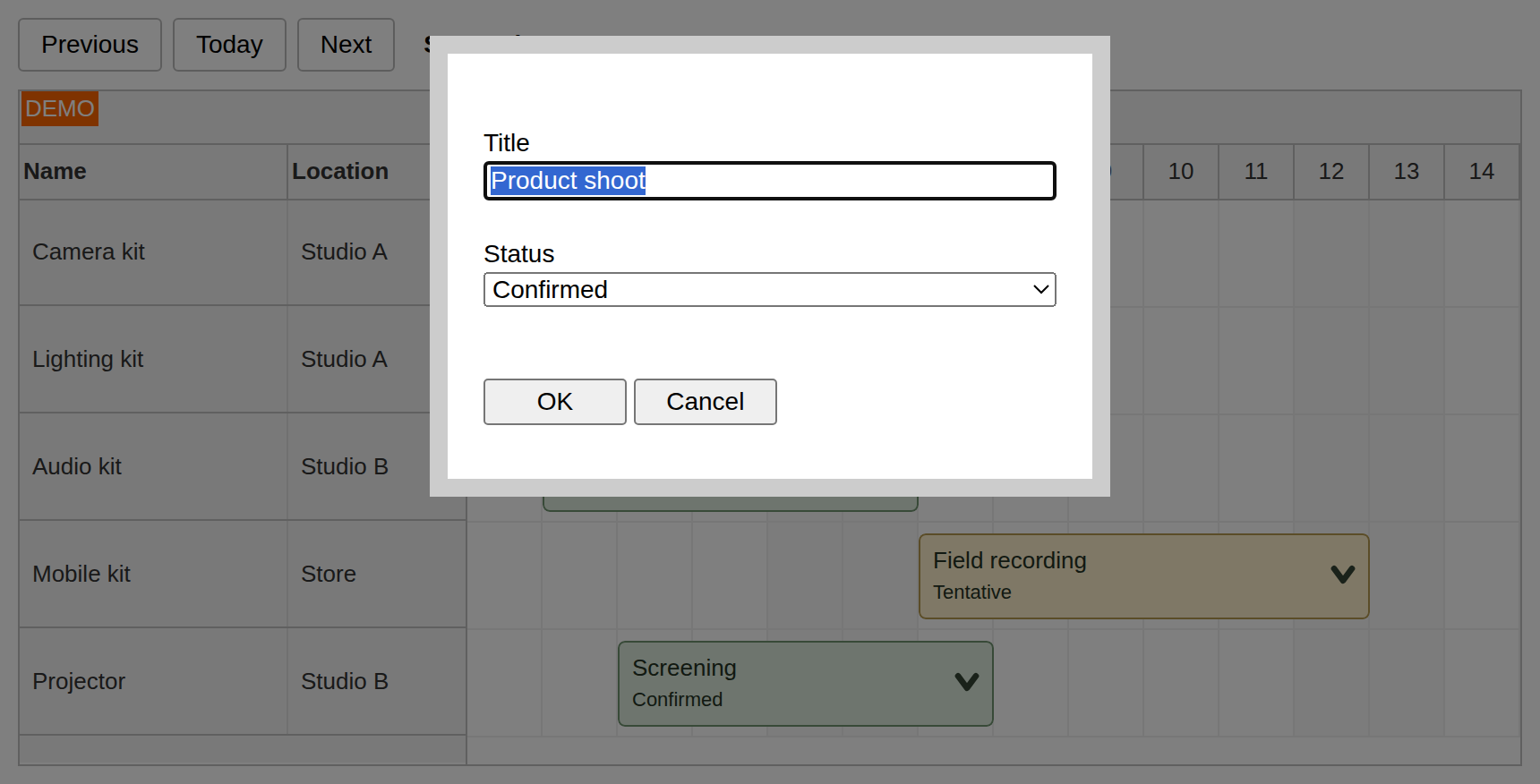The image size is (1540, 784).
Task: Go to the Previous time range
Action: coord(90,45)
